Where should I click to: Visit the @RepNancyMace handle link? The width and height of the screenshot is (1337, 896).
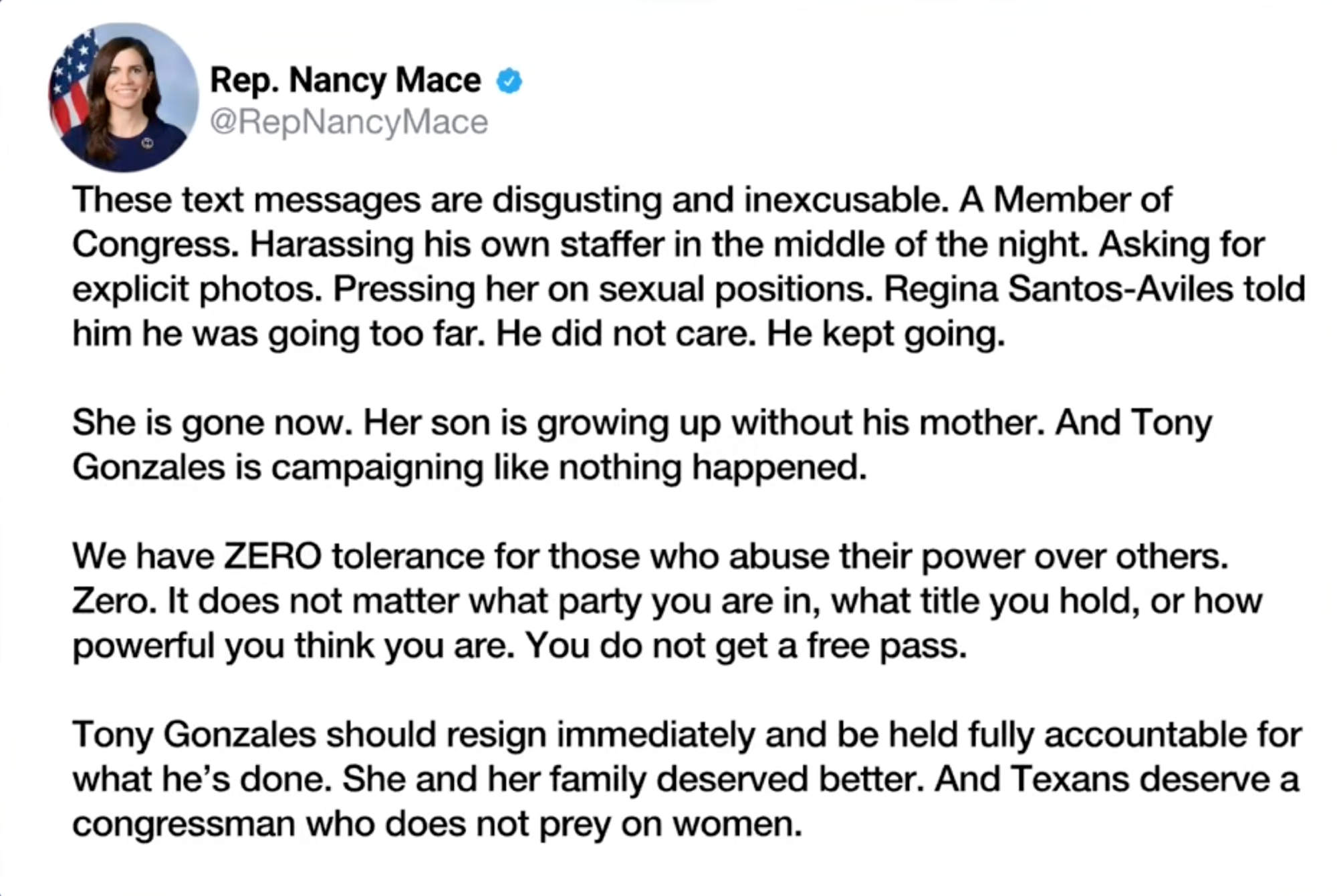348,122
